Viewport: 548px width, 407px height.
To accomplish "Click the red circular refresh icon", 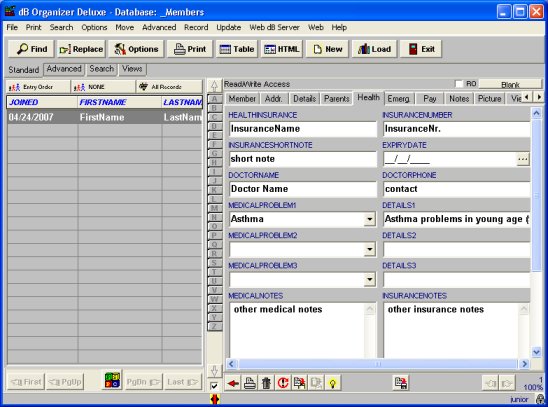I will [x=283, y=383].
